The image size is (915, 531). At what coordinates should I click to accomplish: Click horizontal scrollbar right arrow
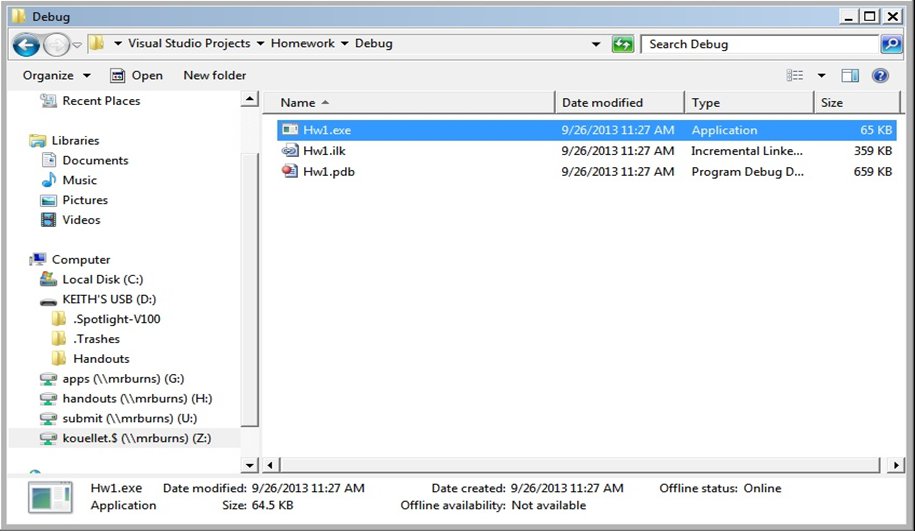pos(896,465)
